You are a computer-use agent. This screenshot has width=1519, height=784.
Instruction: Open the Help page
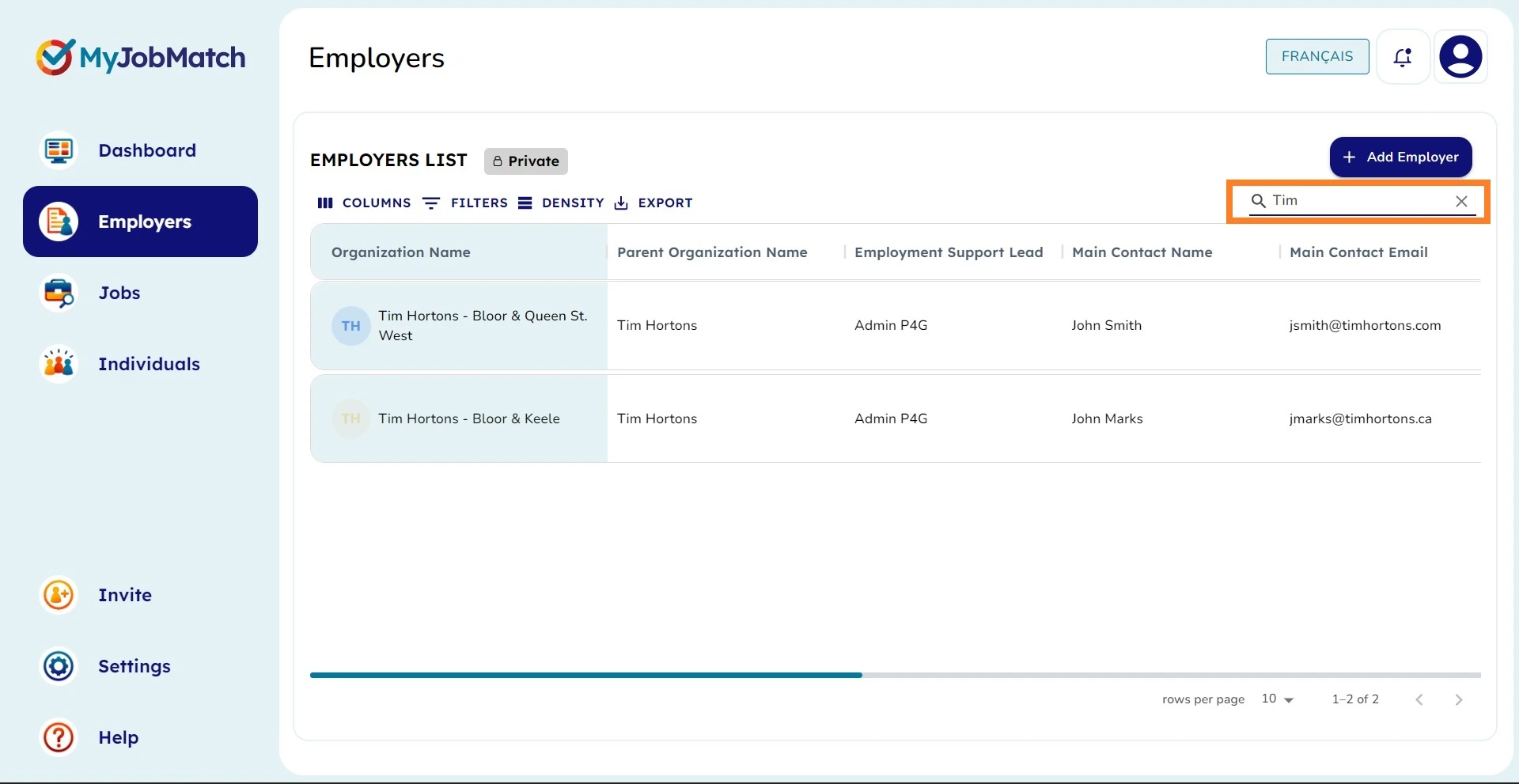pos(119,737)
